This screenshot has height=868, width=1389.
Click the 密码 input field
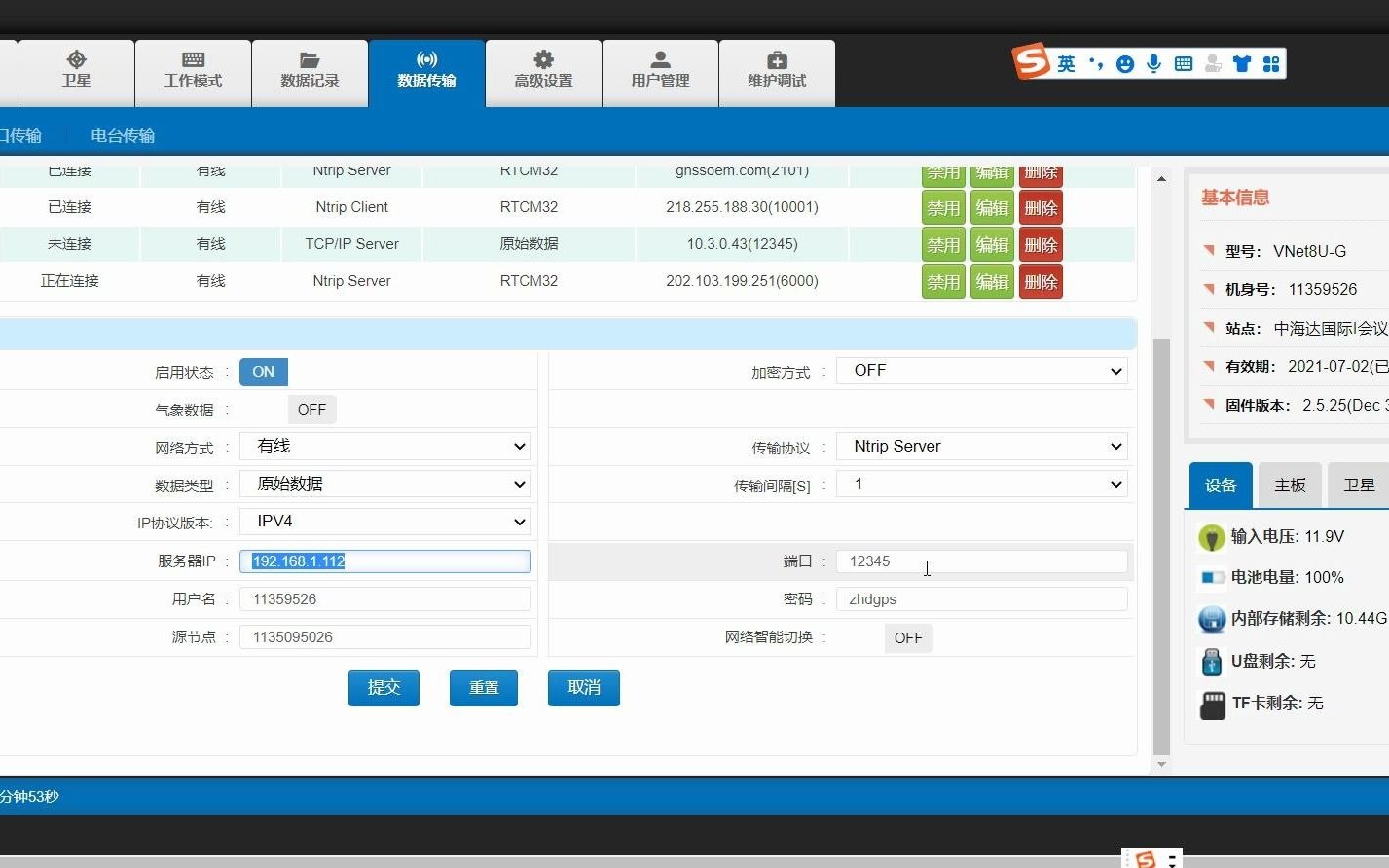tap(982, 599)
